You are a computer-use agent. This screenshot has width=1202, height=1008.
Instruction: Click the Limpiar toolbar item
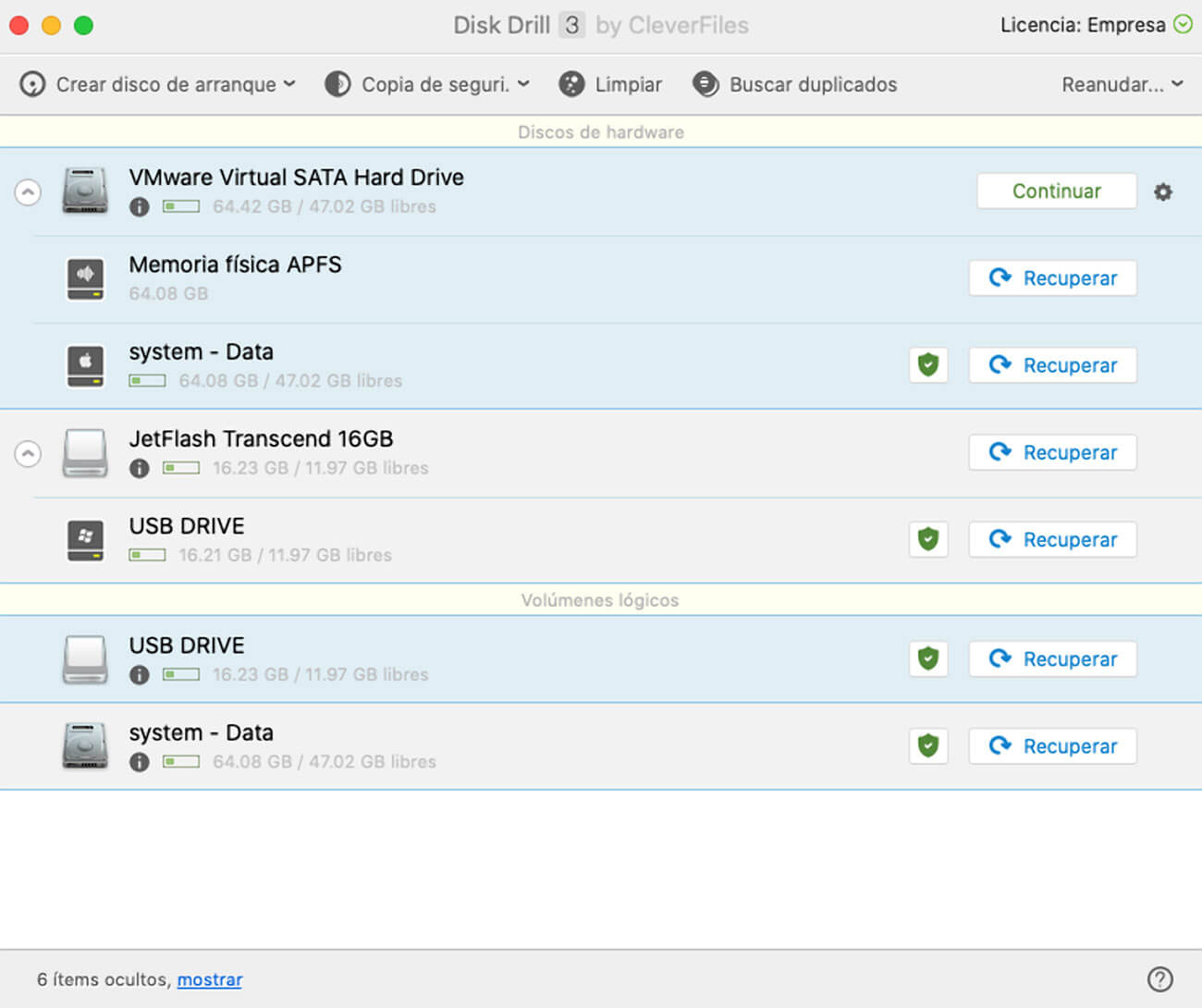pyautogui.click(x=610, y=84)
